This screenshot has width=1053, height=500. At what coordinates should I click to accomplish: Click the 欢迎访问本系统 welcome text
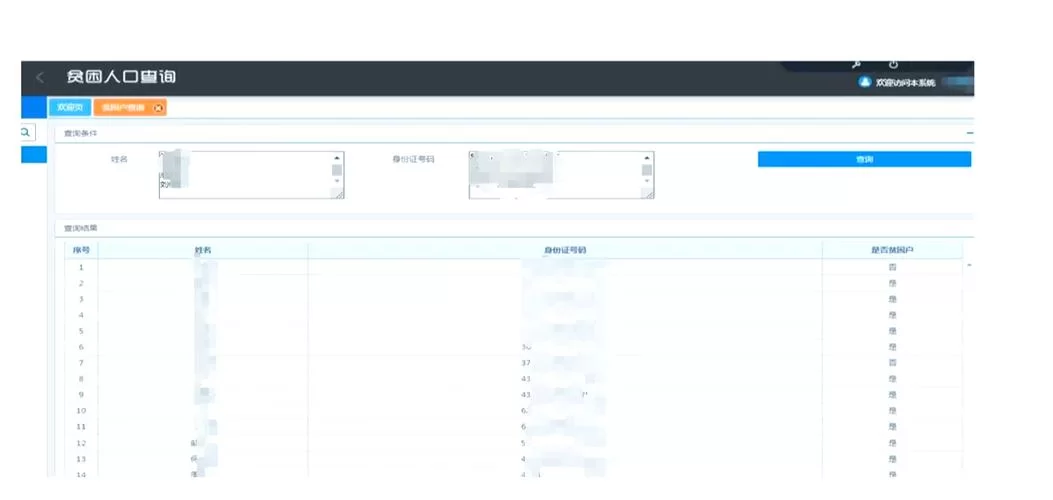[905, 83]
